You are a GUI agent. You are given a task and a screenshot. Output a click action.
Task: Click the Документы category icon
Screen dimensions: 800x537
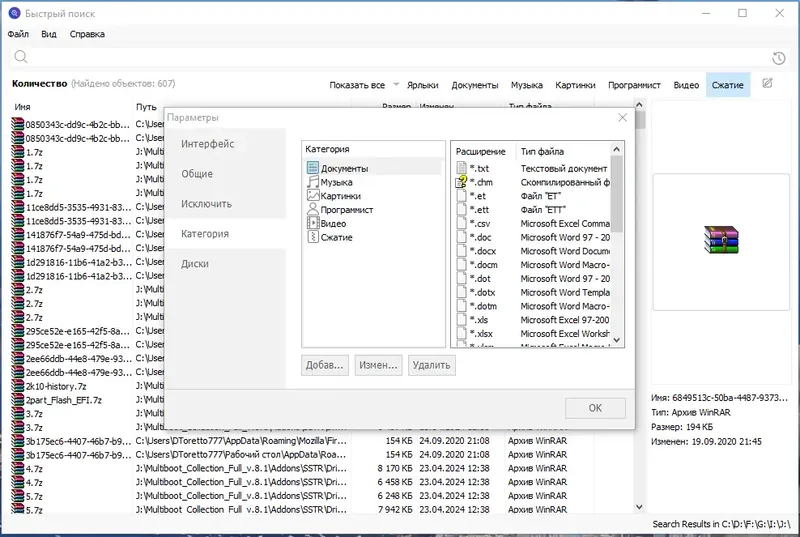312,168
